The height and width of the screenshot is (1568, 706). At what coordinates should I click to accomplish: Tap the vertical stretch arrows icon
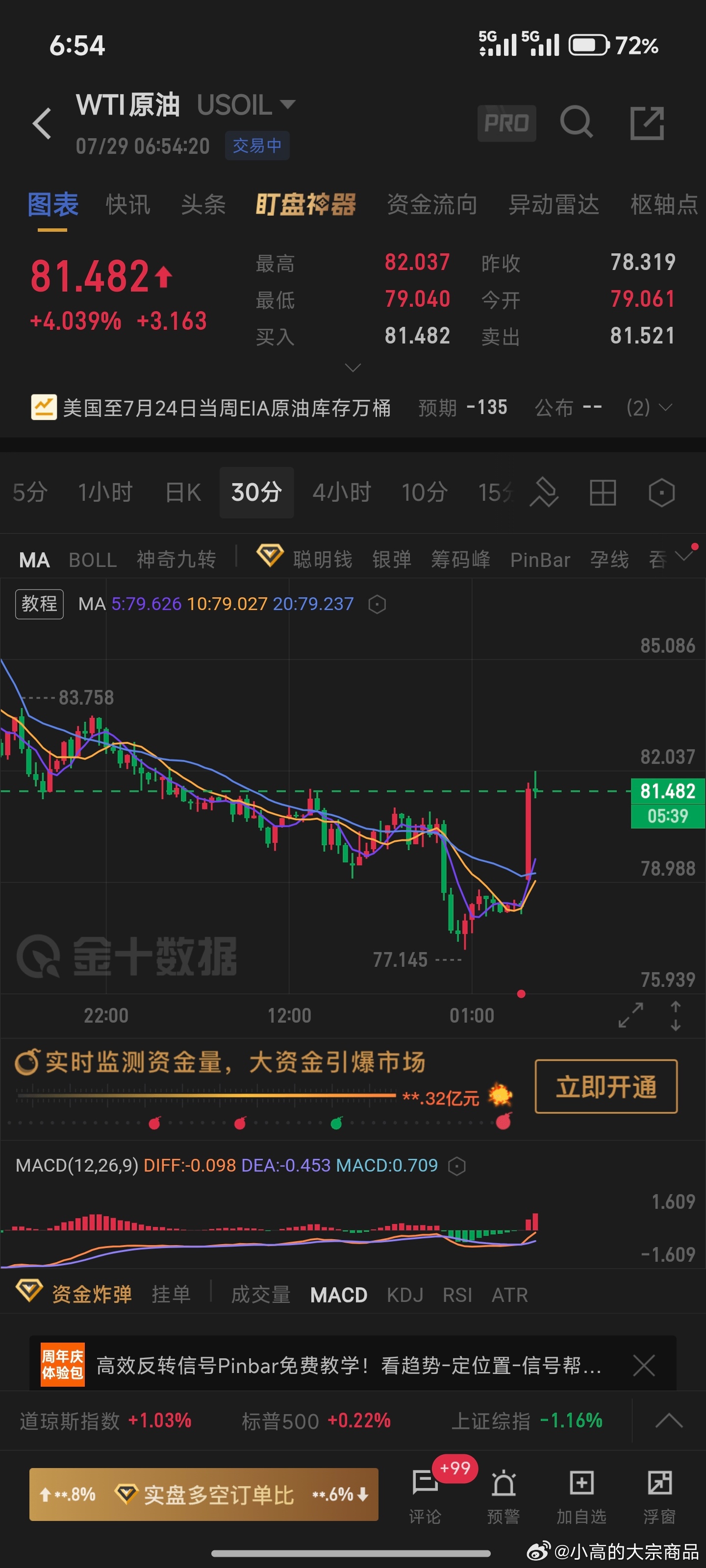tap(675, 1015)
